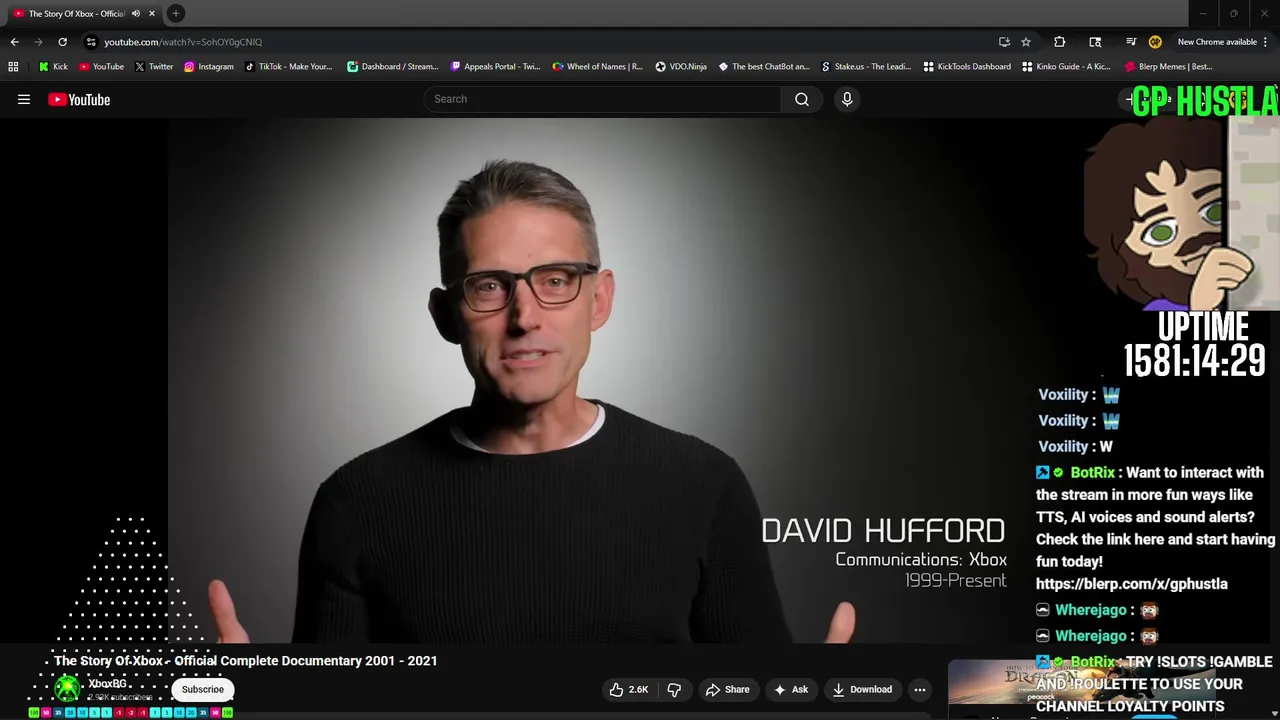1280x720 pixels.
Task: Click the XboxBG channel name
Action: pos(108,684)
